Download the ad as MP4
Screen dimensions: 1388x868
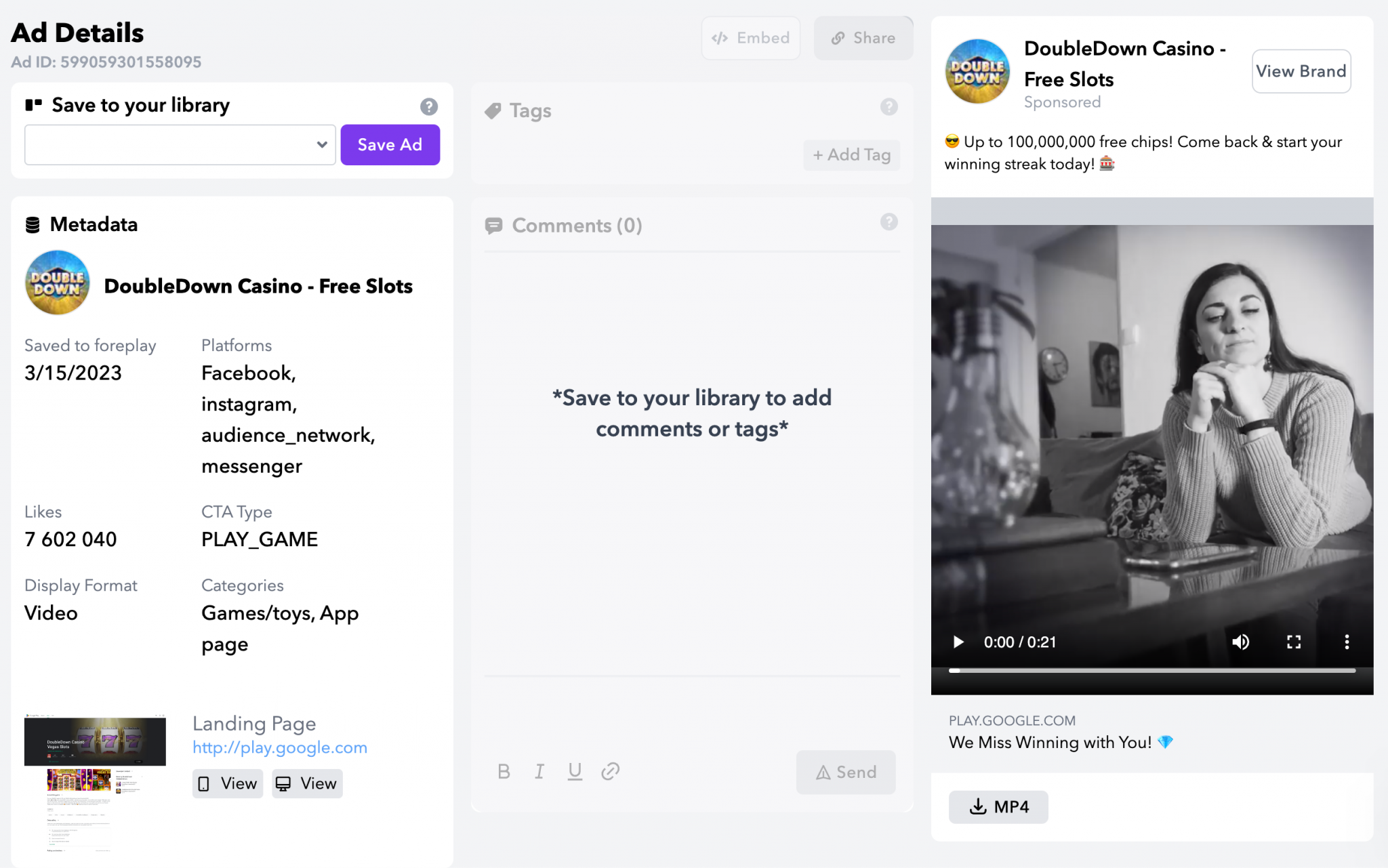(998, 807)
